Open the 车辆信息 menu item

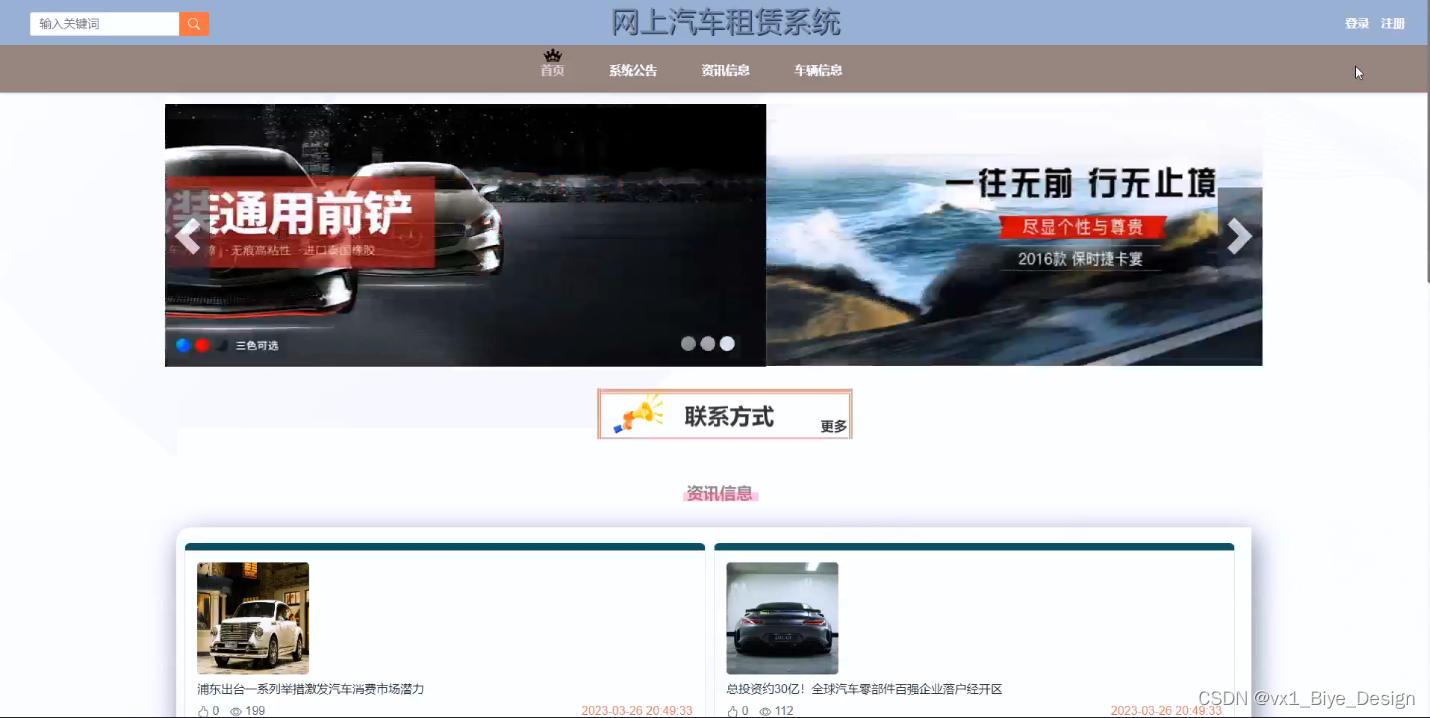[818, 71]
